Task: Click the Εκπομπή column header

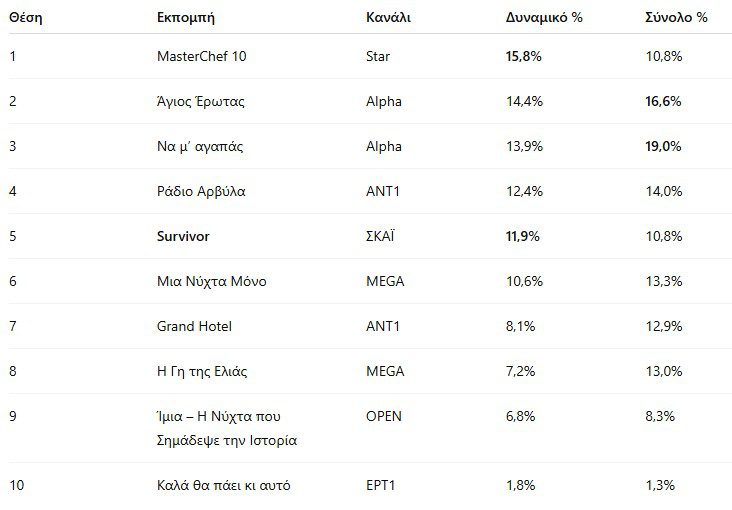Action: pyautogui.click(x=186, y=18)
